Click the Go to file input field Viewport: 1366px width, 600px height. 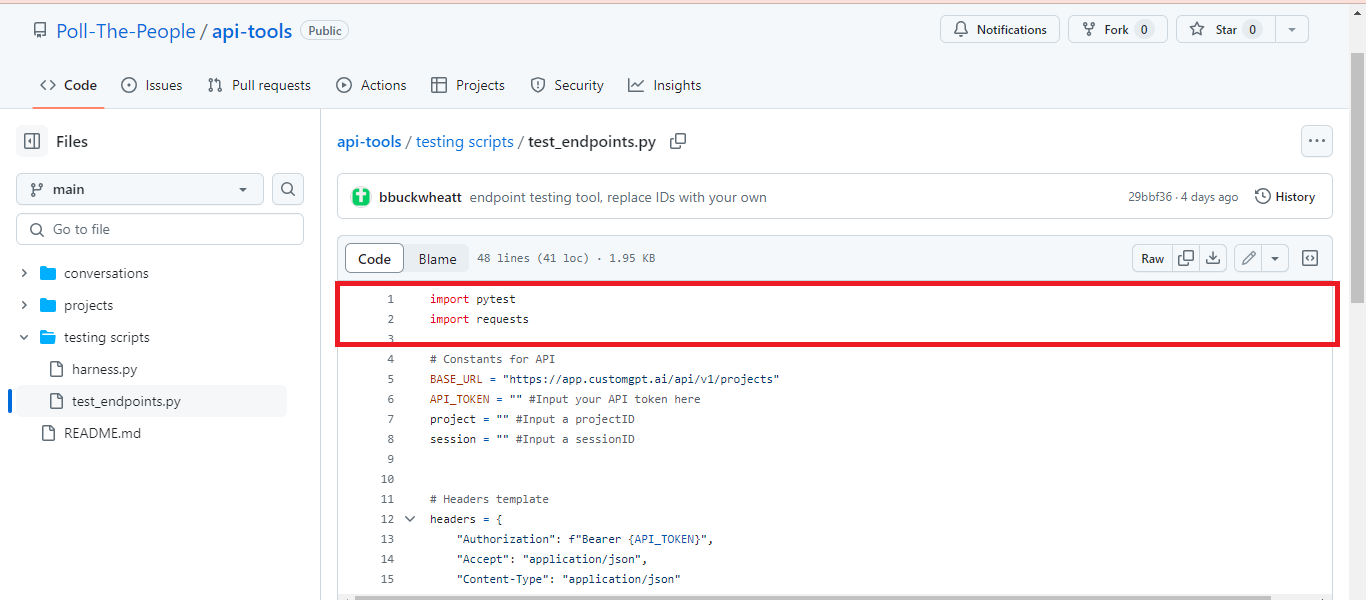pos(159,228)
